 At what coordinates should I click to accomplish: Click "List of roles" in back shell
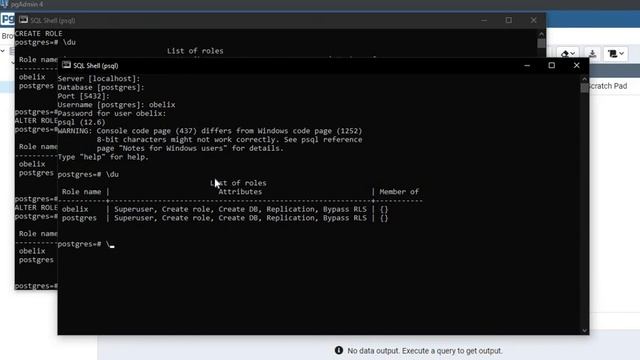(195, 51)
